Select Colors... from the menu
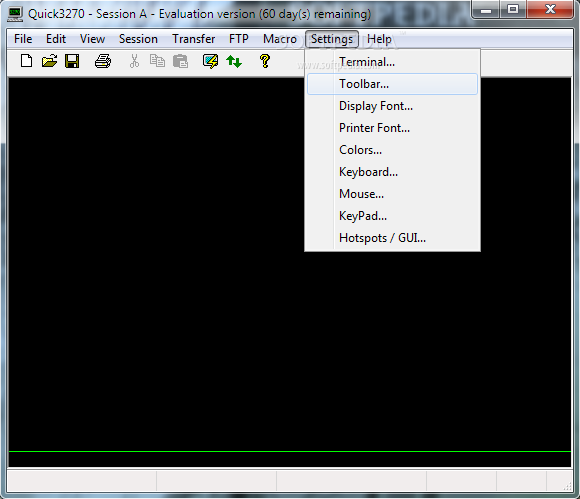Viewport: 580px width, 499px height. click(392, 150)
